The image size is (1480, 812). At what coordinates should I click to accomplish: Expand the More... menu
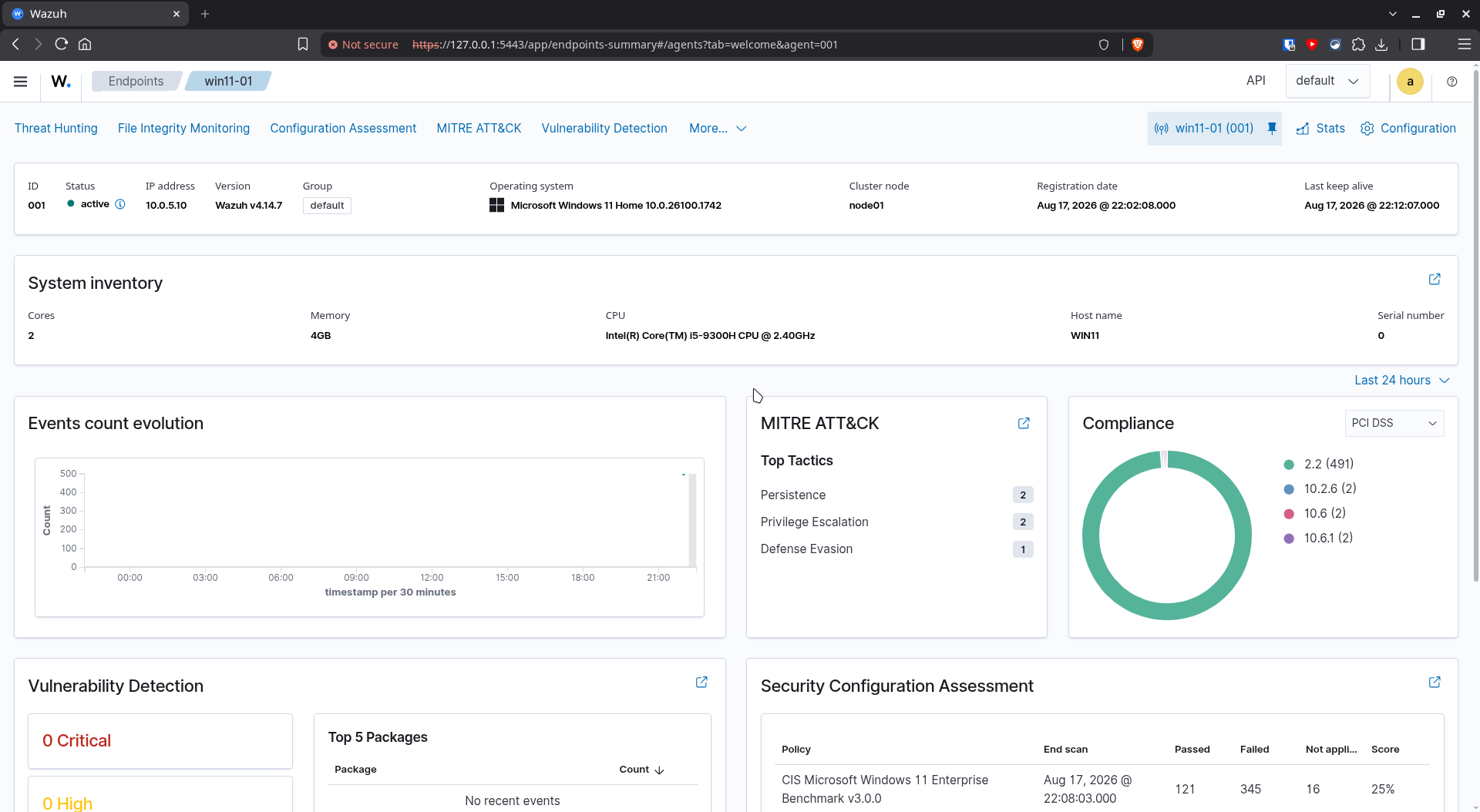tap(718, 129)
